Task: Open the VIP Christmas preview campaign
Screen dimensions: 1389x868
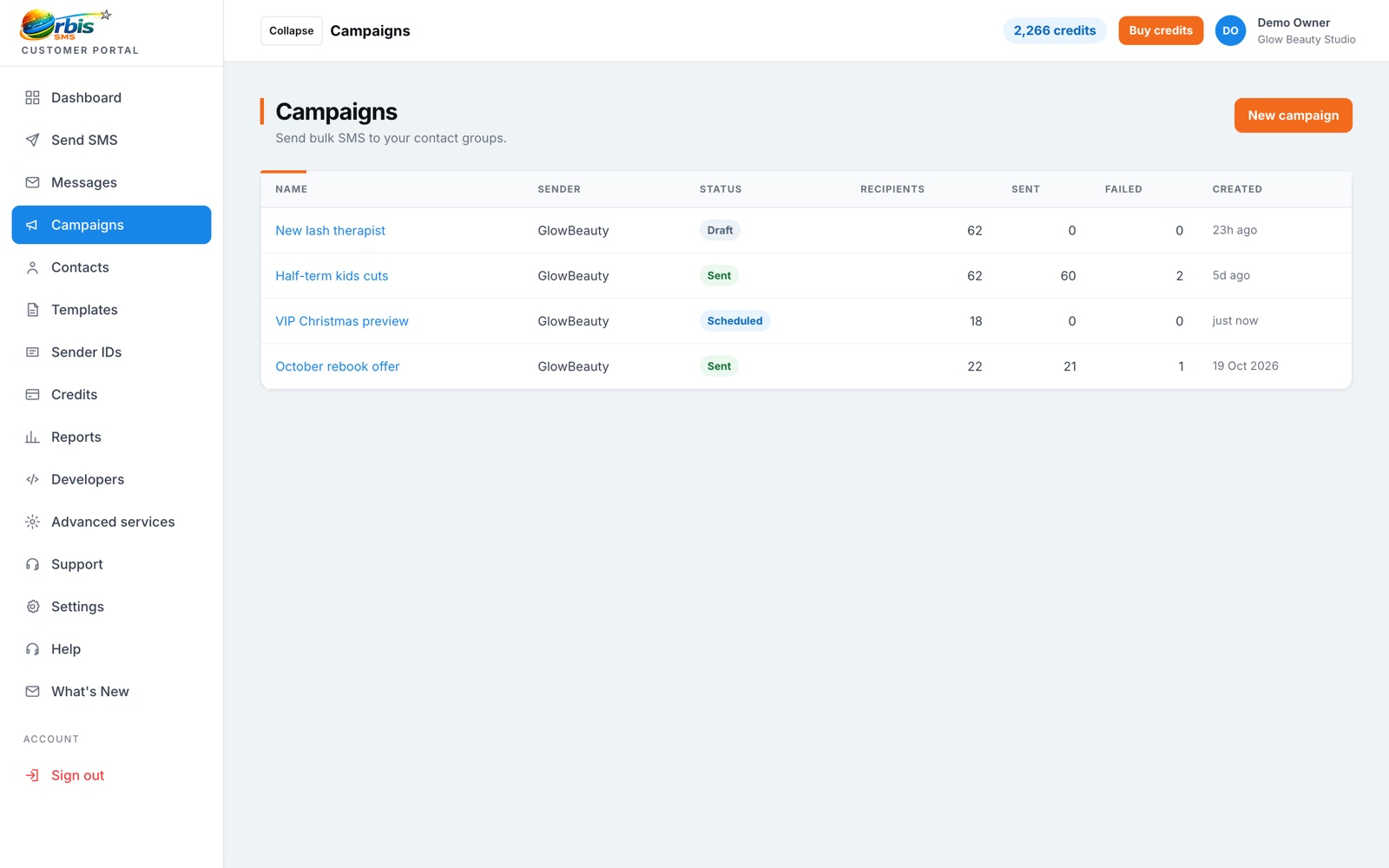Action: pos(342,321)
